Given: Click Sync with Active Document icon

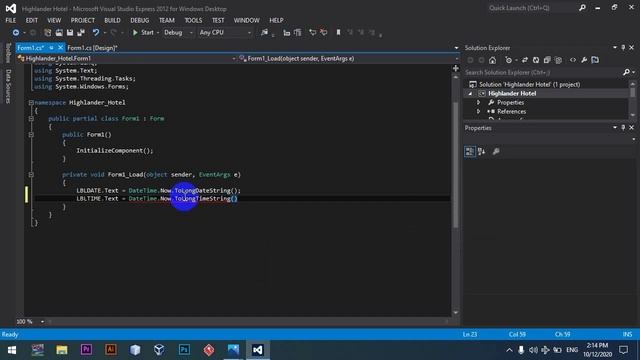Looking at the screenshot, I should pos(524,60).
